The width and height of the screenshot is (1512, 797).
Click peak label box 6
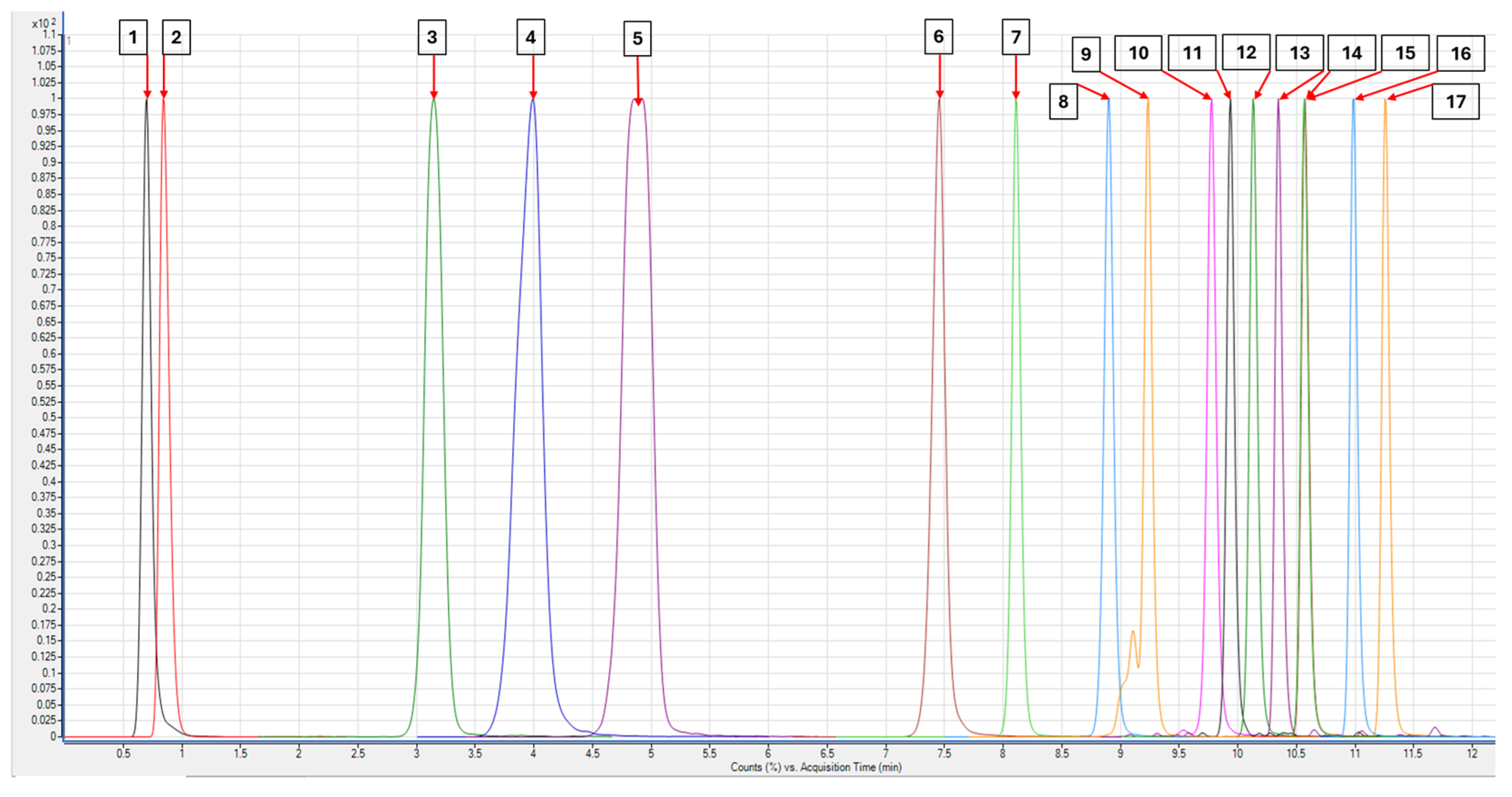(939, 37)
